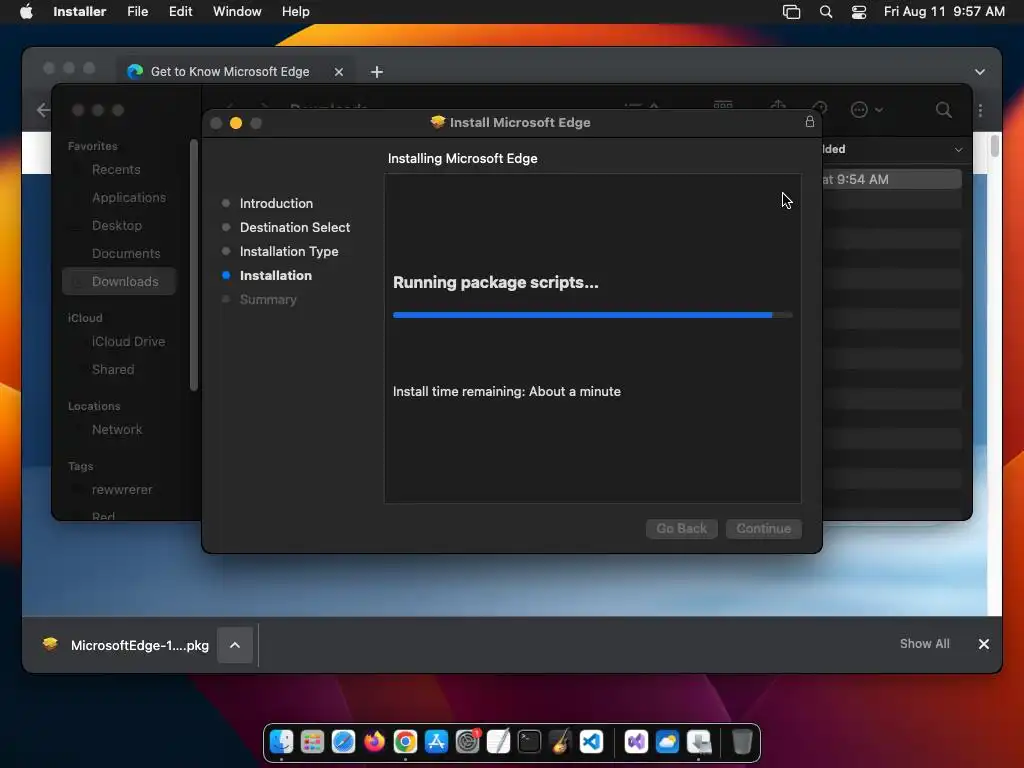Click the Edge page vertical scrollbar
Image resolution: width=1024 pixels, height=768 pixels.
[994, 146]
